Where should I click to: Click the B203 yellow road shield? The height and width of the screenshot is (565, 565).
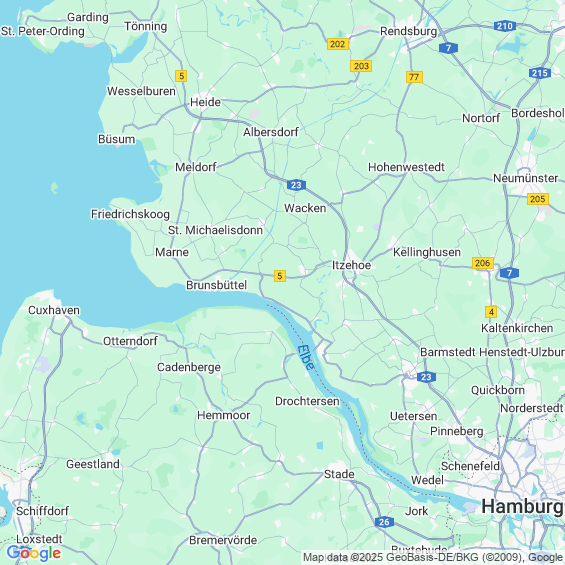coord(361,66)
